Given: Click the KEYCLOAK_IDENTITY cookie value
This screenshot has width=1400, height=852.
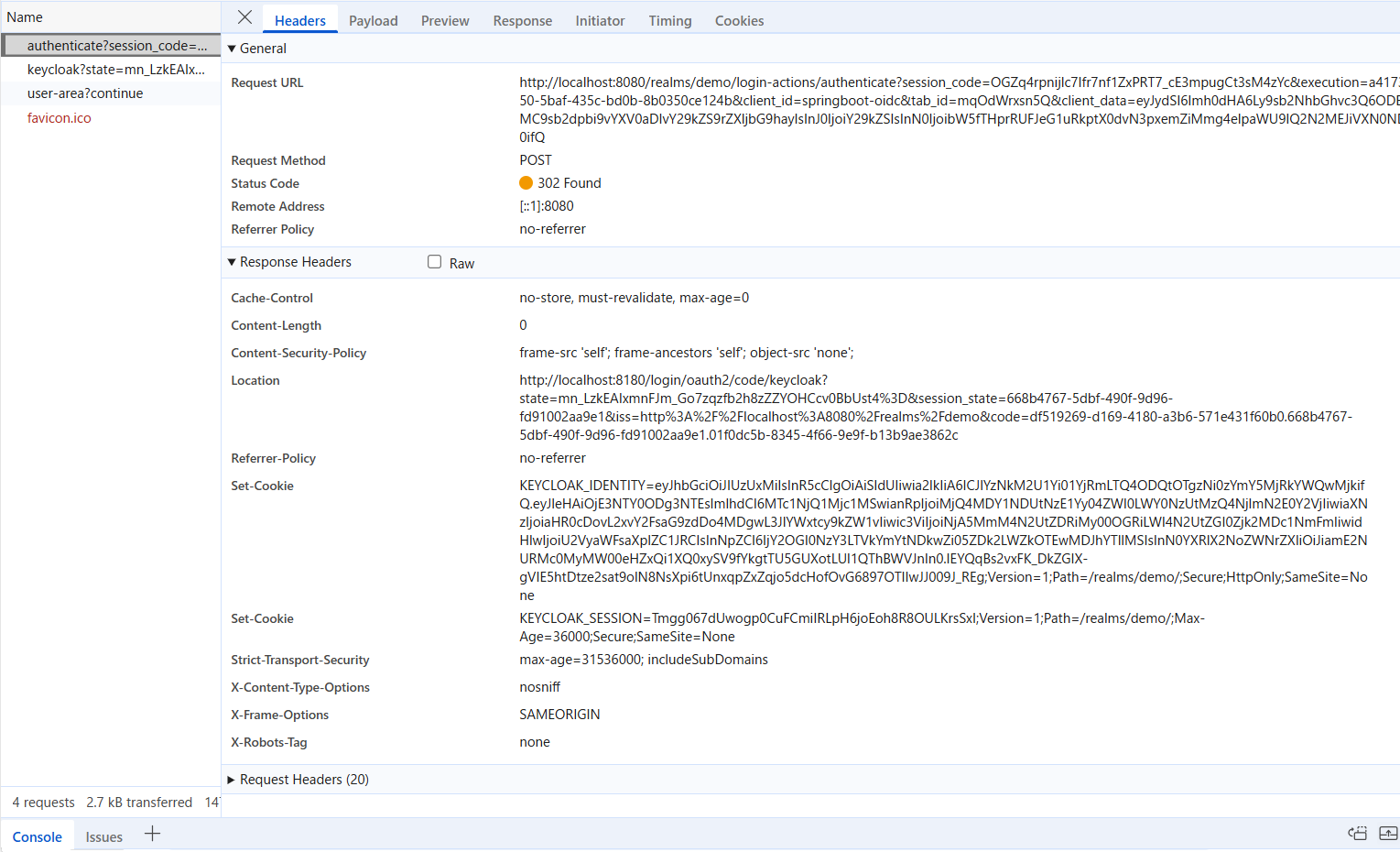Looking at the screenshot, I should point(943,541).
